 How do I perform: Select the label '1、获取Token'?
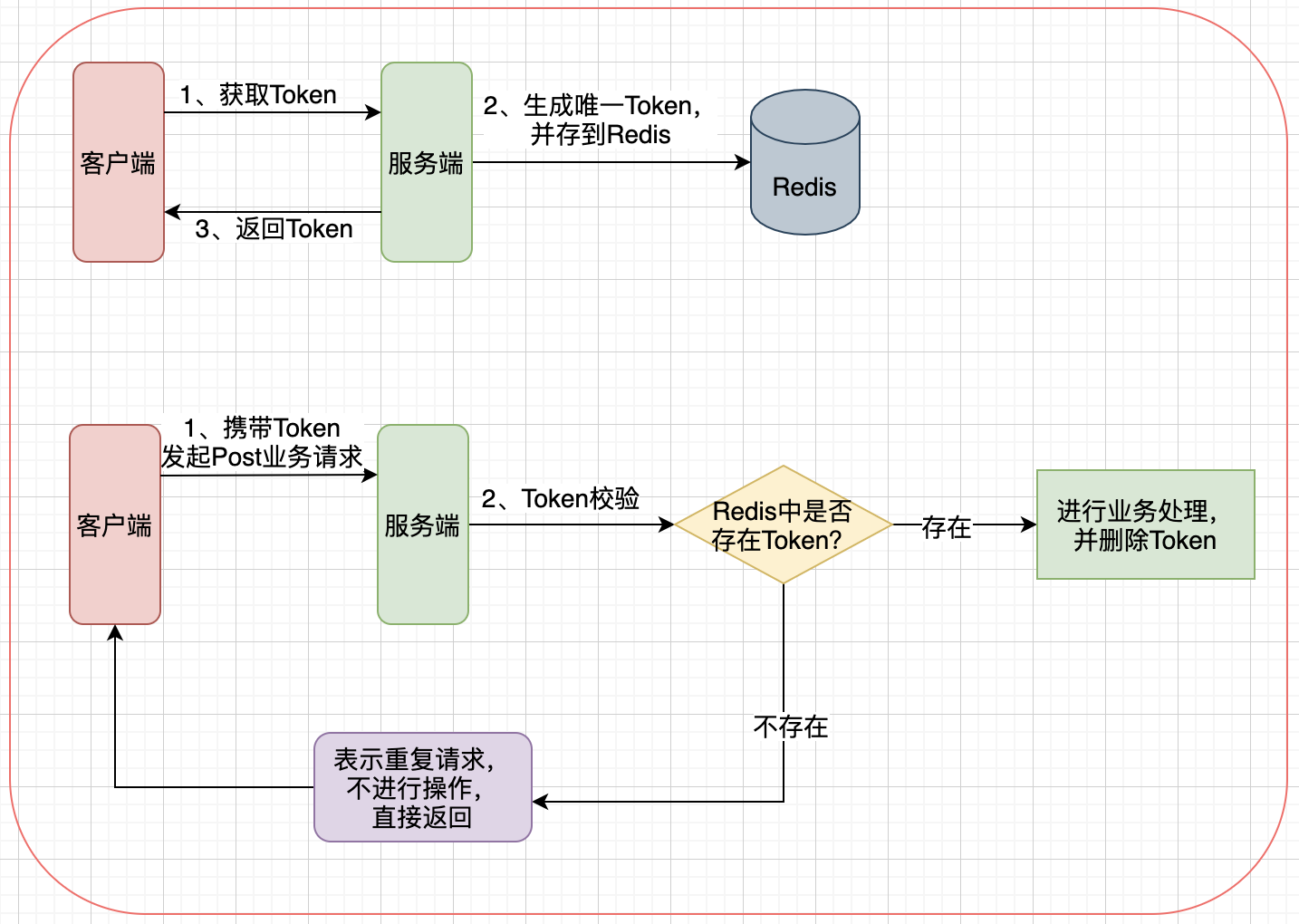[x=258, y=95]
